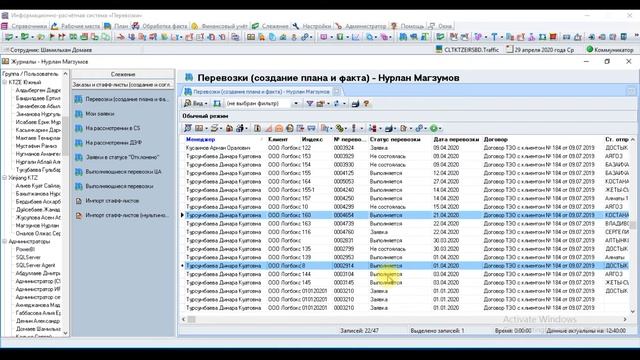Click the double red flags toolbar icon

(x=62, y=37)
